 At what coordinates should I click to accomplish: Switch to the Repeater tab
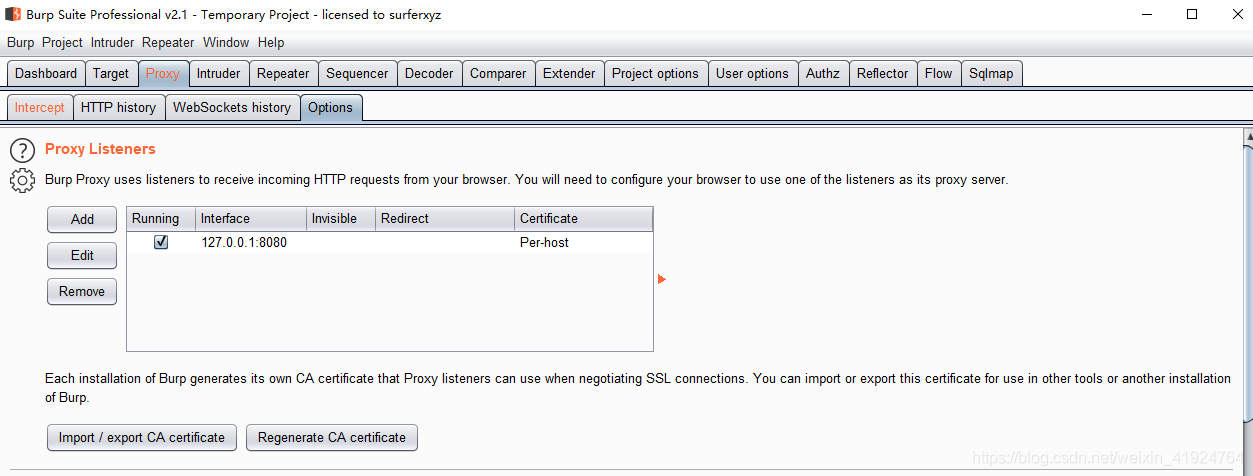[284, 73]
